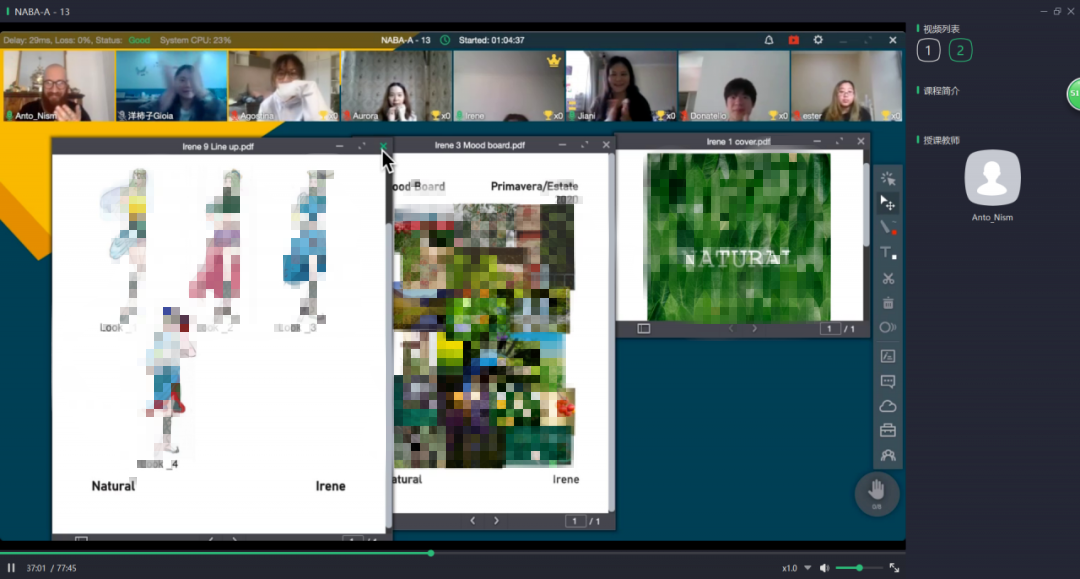Click the Irene 3 Mood board.pdf title
Viewport: 1080px width, 579px height.
(479, 145)
